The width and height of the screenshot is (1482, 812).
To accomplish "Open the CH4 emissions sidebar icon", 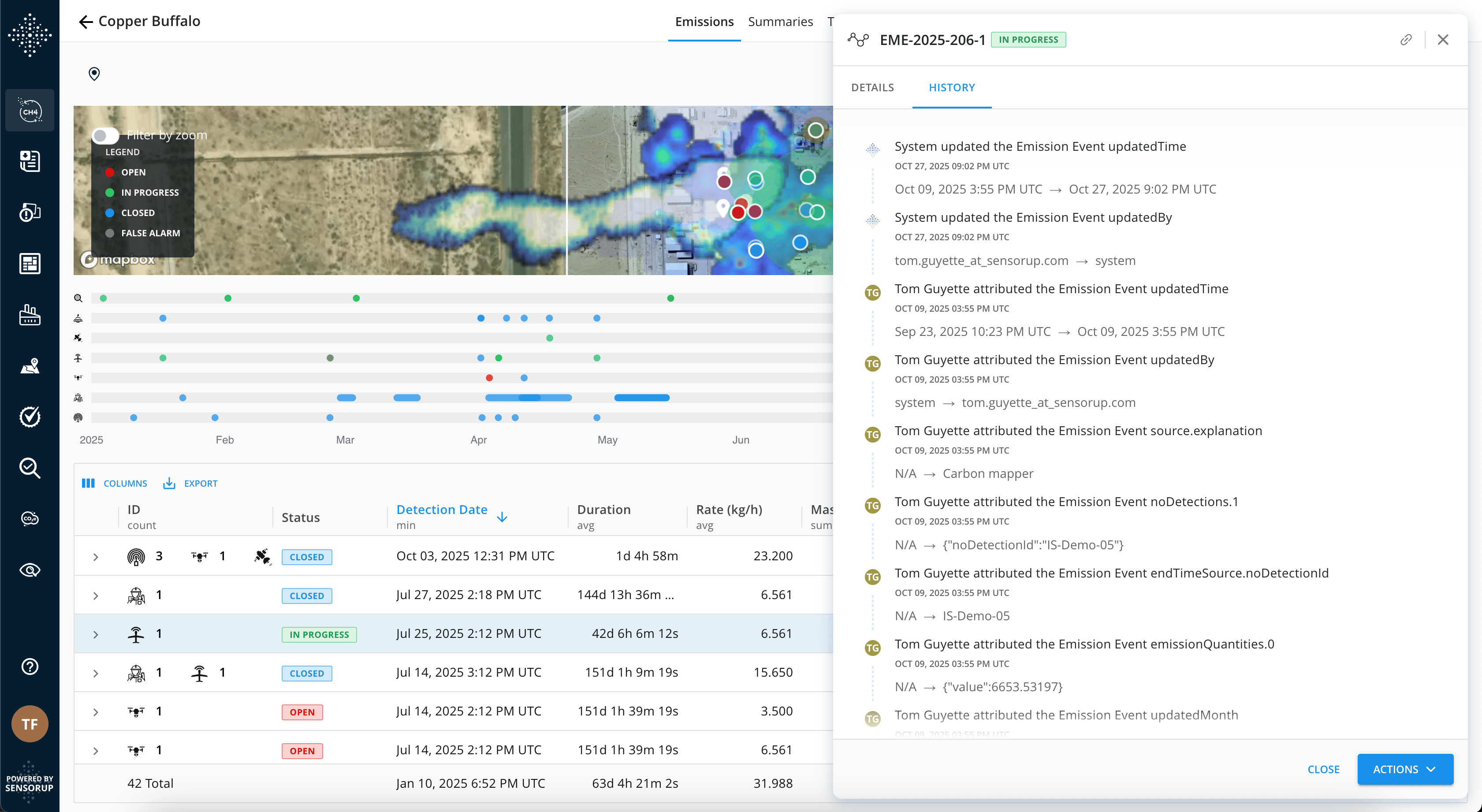I will (x=30, y=111).
